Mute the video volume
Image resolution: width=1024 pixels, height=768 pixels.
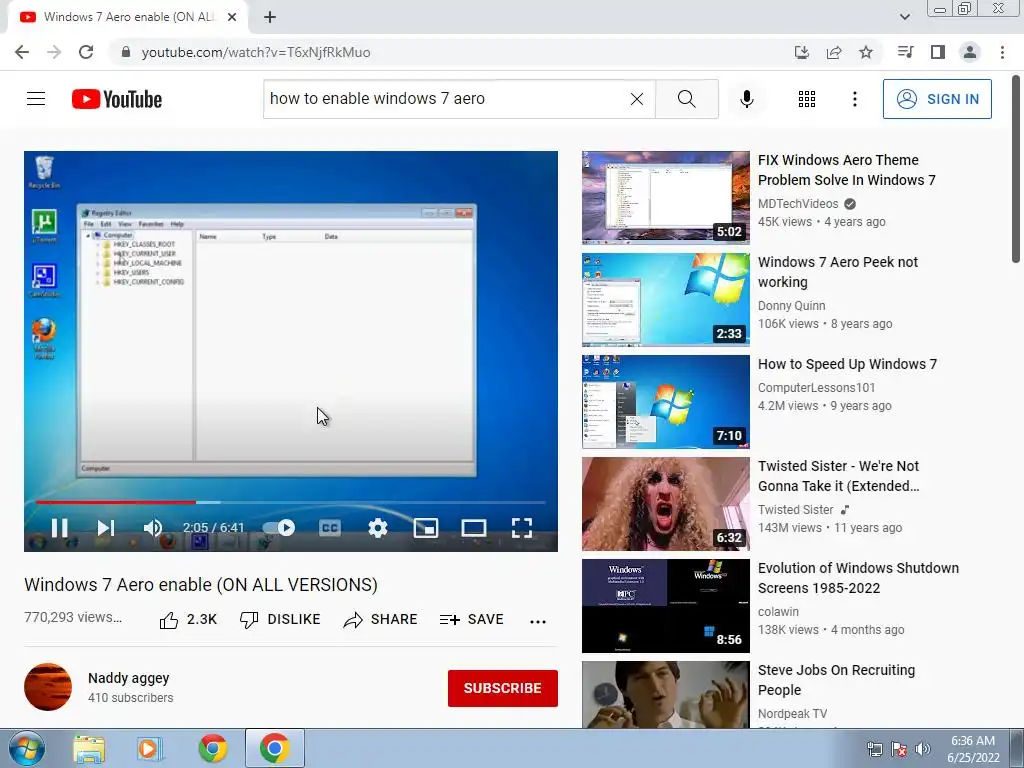(153, 528)
